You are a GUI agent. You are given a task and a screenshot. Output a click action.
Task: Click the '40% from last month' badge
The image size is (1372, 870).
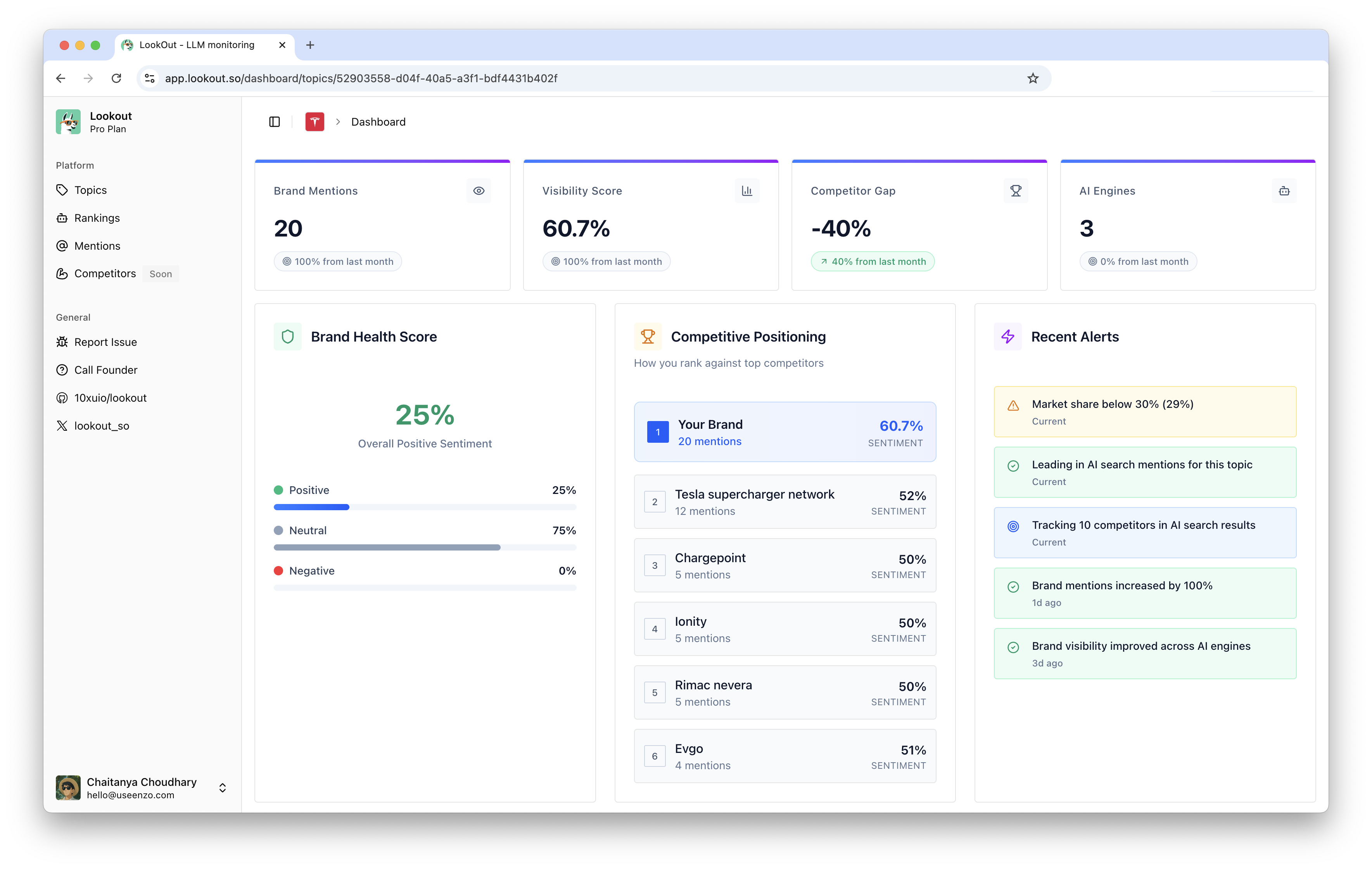coord(873,262)
